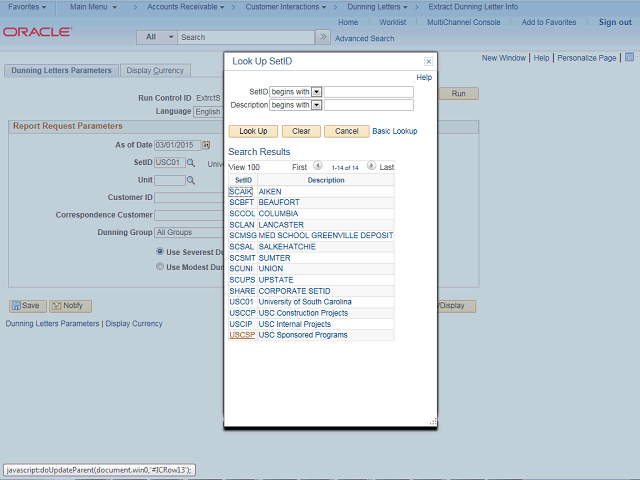
Task: Select Use Modest radio button
Action: coord(160,267)
